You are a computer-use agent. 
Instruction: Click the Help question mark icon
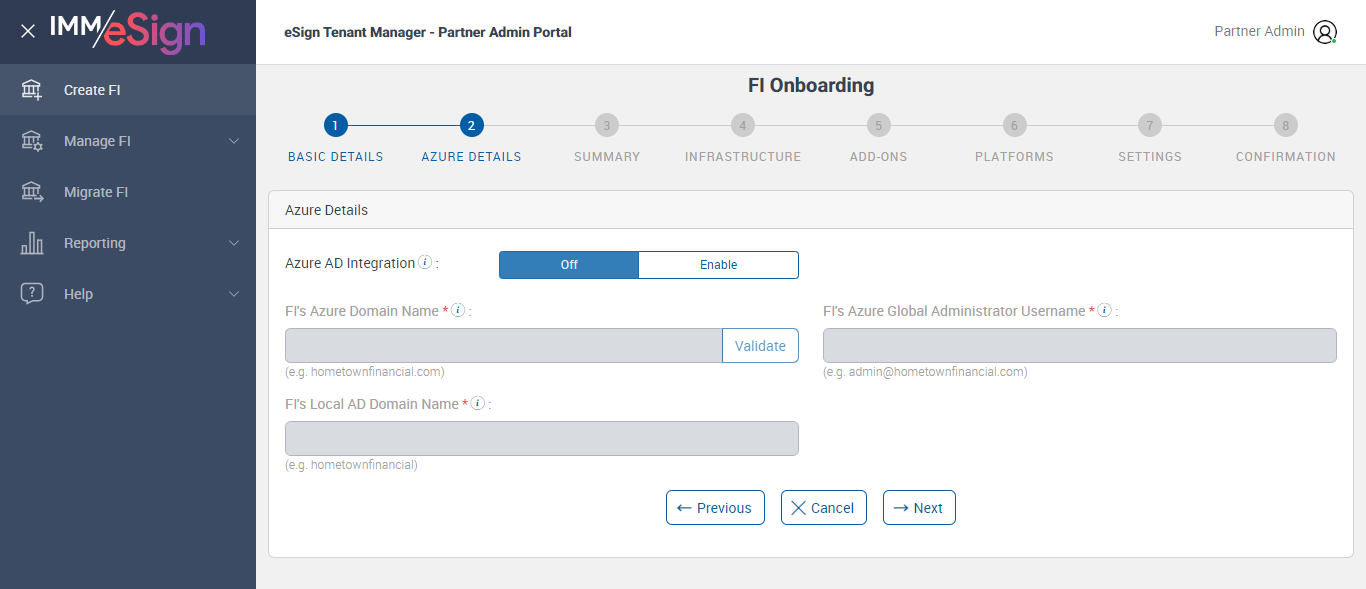pyautogui.click(x=32, y=294)
